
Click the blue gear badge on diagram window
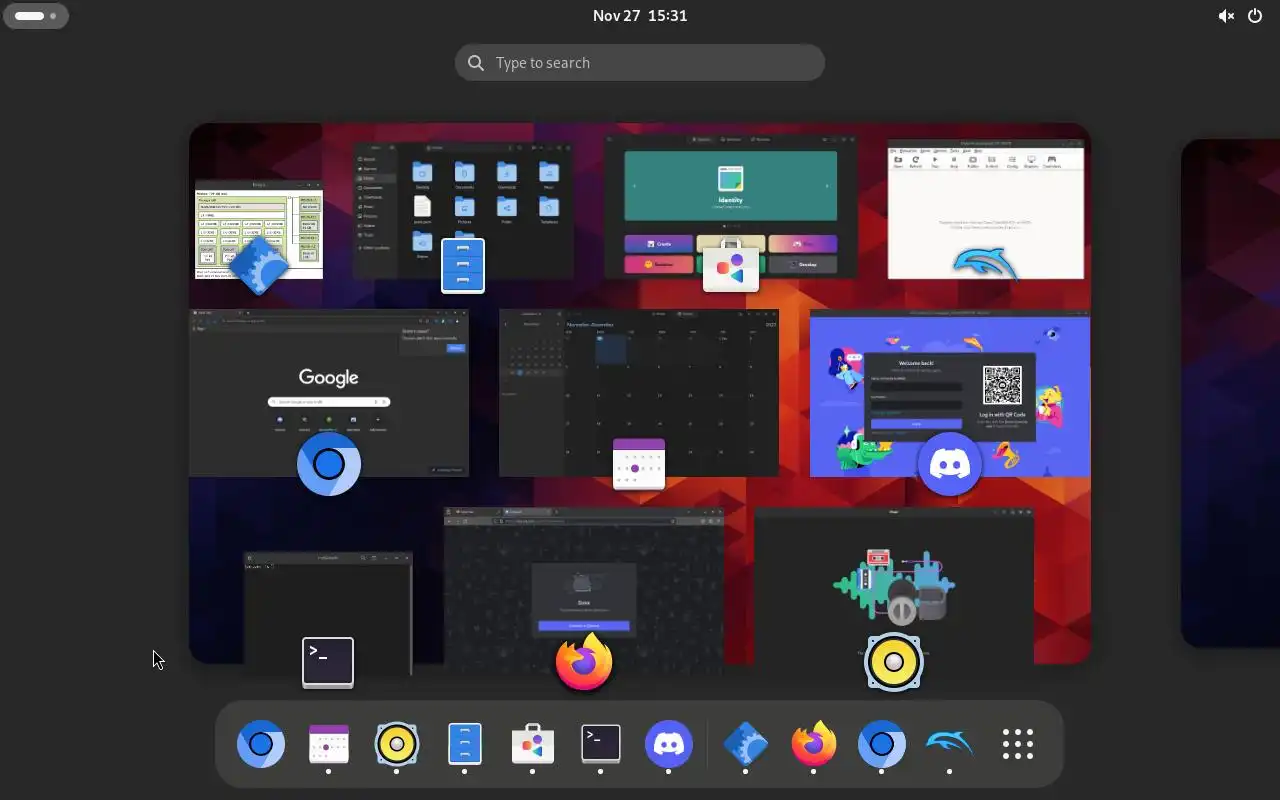(259, 265)
